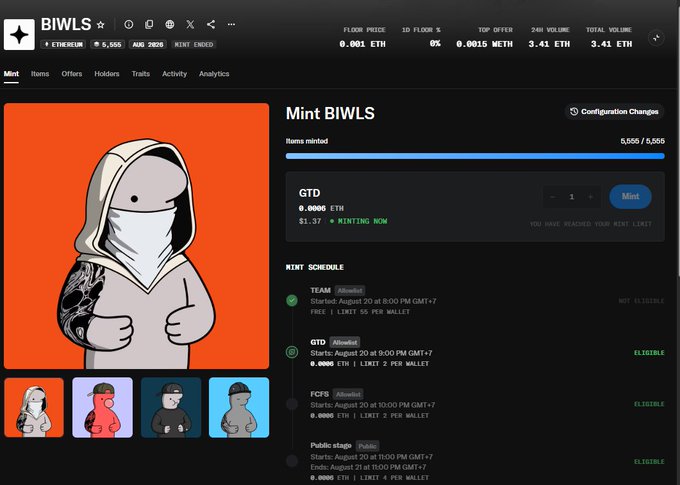The height and width of the screenshot is (485, 680).
Task: Click the 5,555 / 5,555 minted count
Action: point(642,141)
